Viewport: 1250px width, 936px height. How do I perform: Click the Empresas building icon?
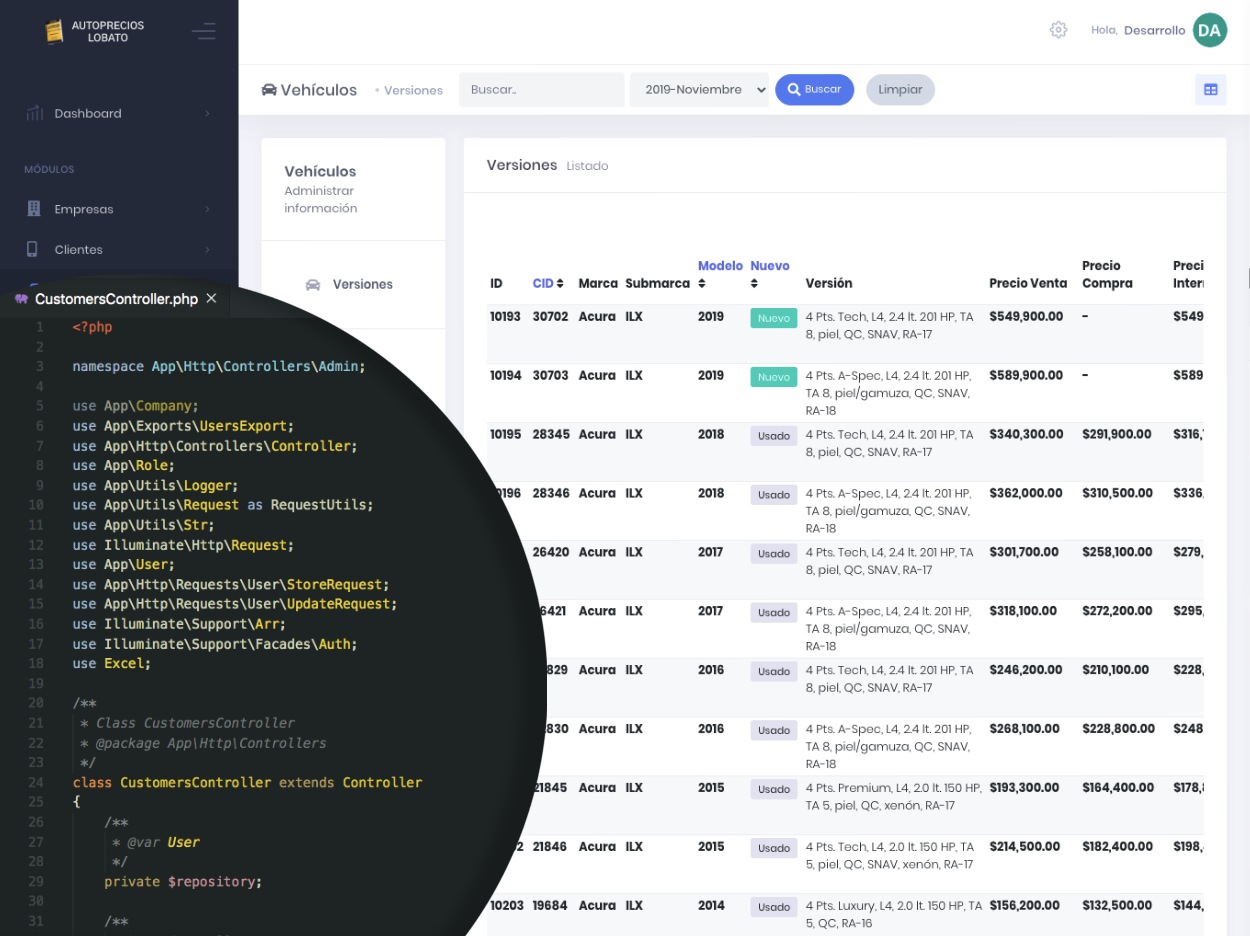pyautogui.click(x=34, y=209)
